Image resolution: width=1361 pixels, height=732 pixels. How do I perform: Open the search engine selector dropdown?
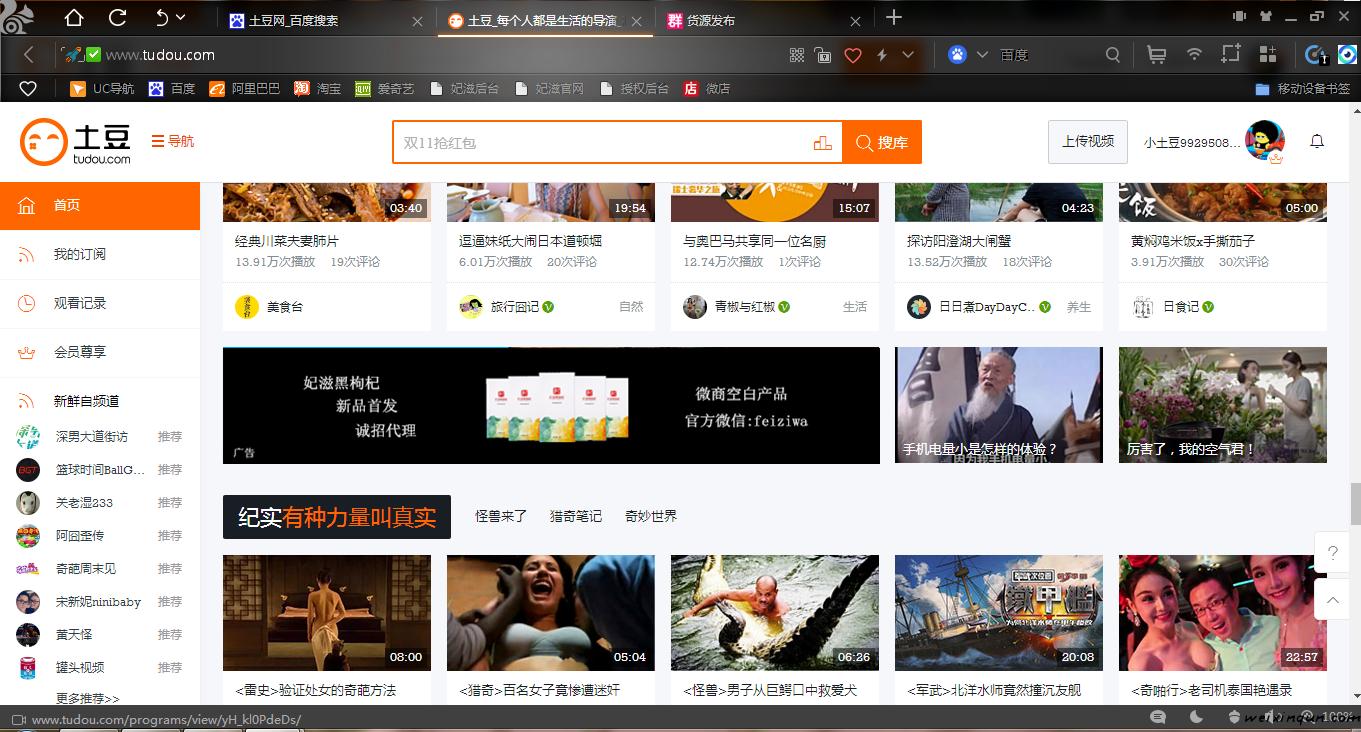982,55
